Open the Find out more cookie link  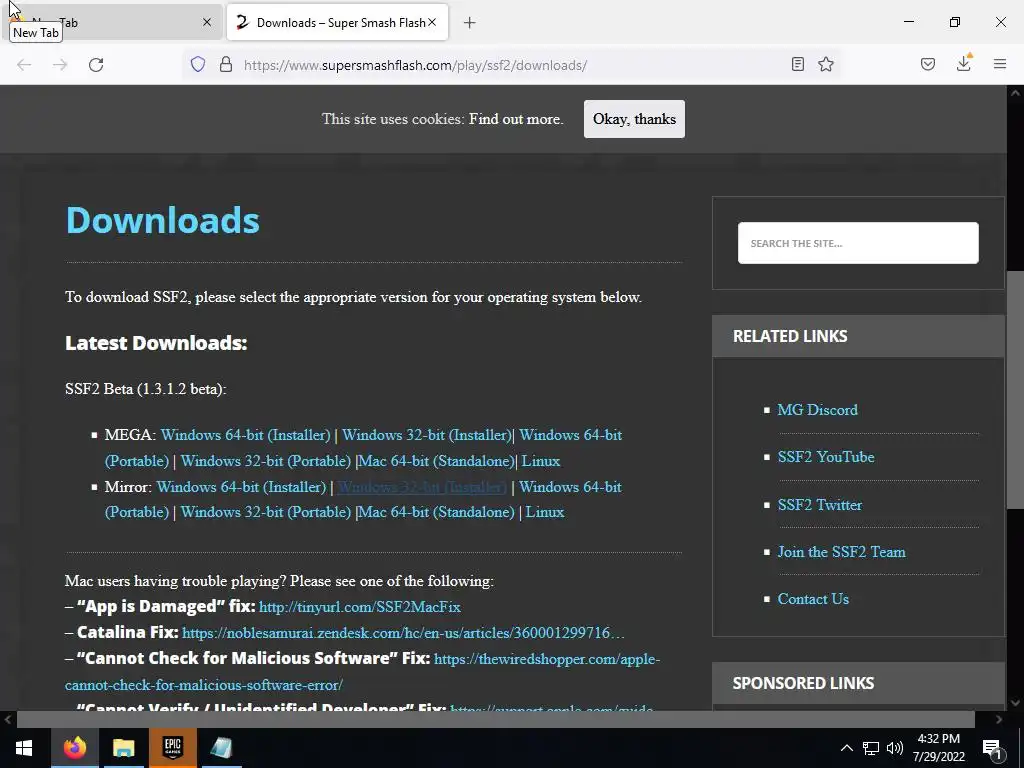pos(516,119)
